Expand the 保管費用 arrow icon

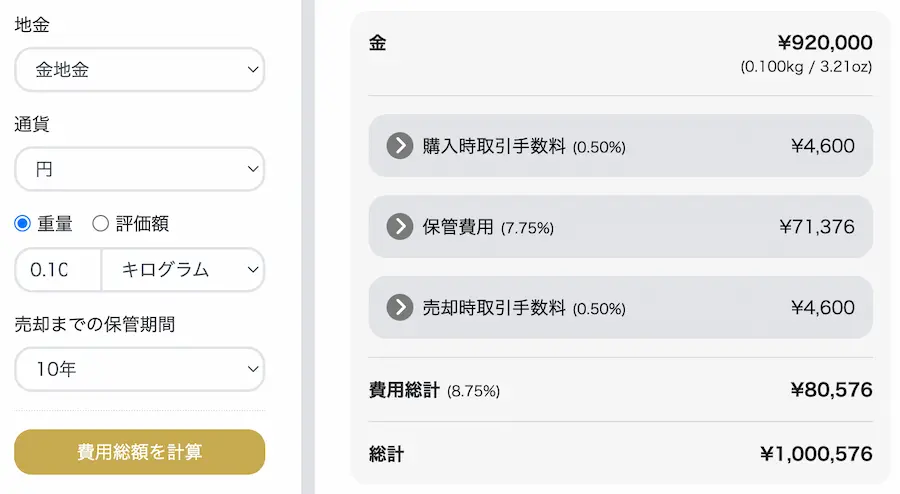[399, 227]
